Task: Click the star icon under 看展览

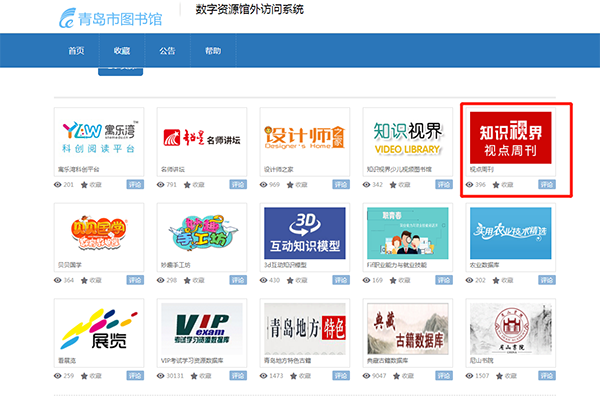Action: [84, 376]
